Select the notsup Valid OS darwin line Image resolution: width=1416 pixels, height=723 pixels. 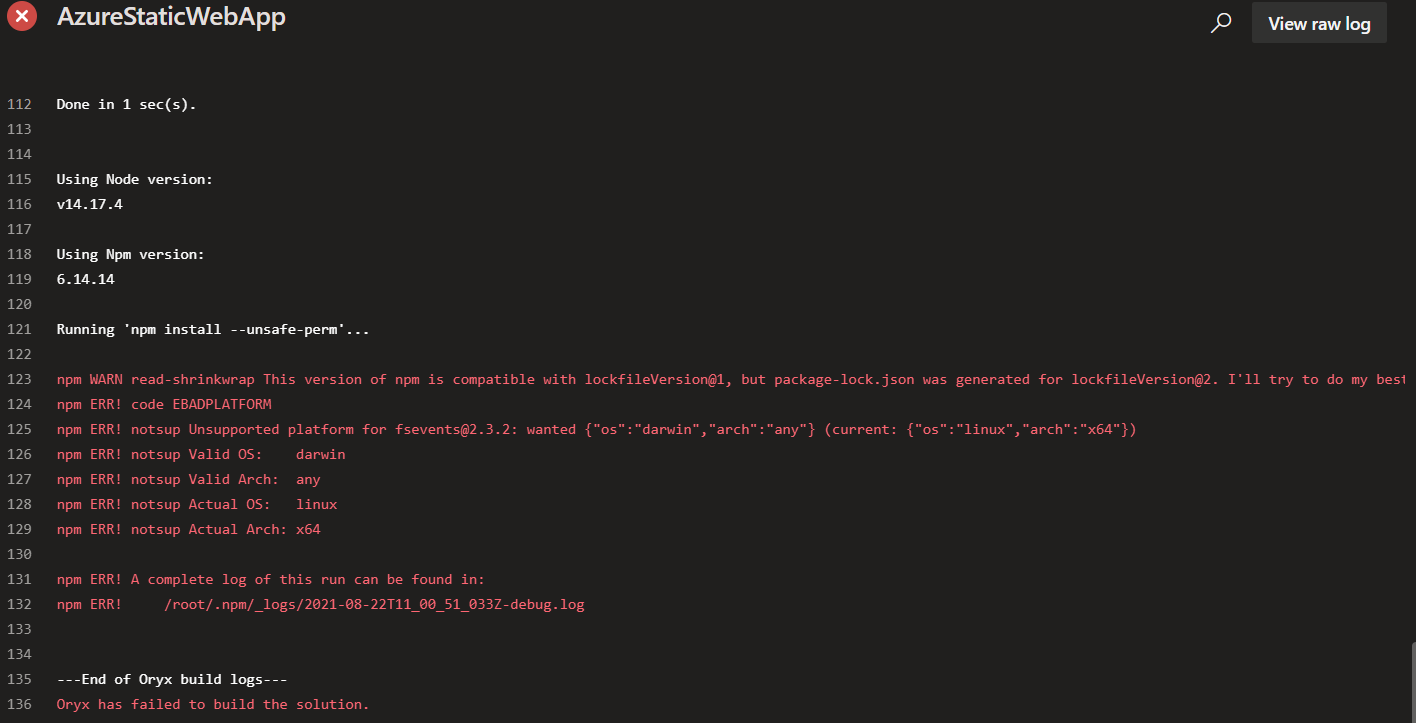coord(200,453)
